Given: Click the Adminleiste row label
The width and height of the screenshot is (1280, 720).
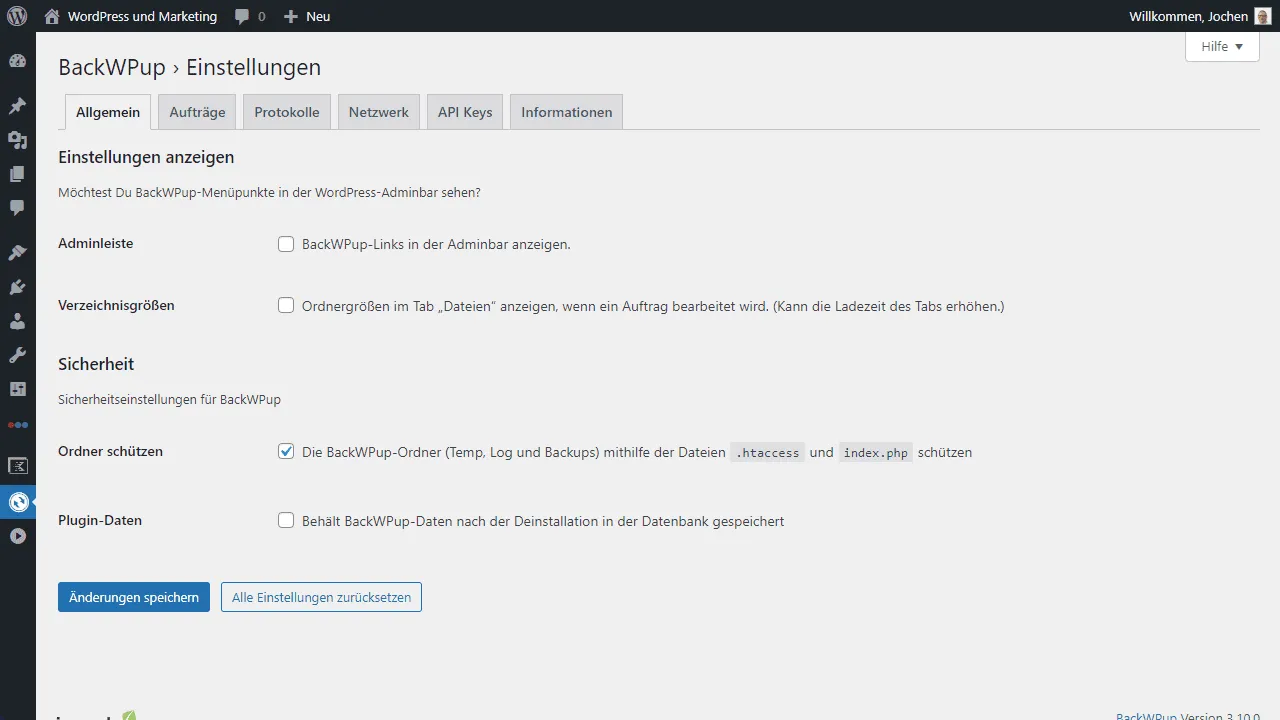Looking at the screenshot, I should click(96, 243).
